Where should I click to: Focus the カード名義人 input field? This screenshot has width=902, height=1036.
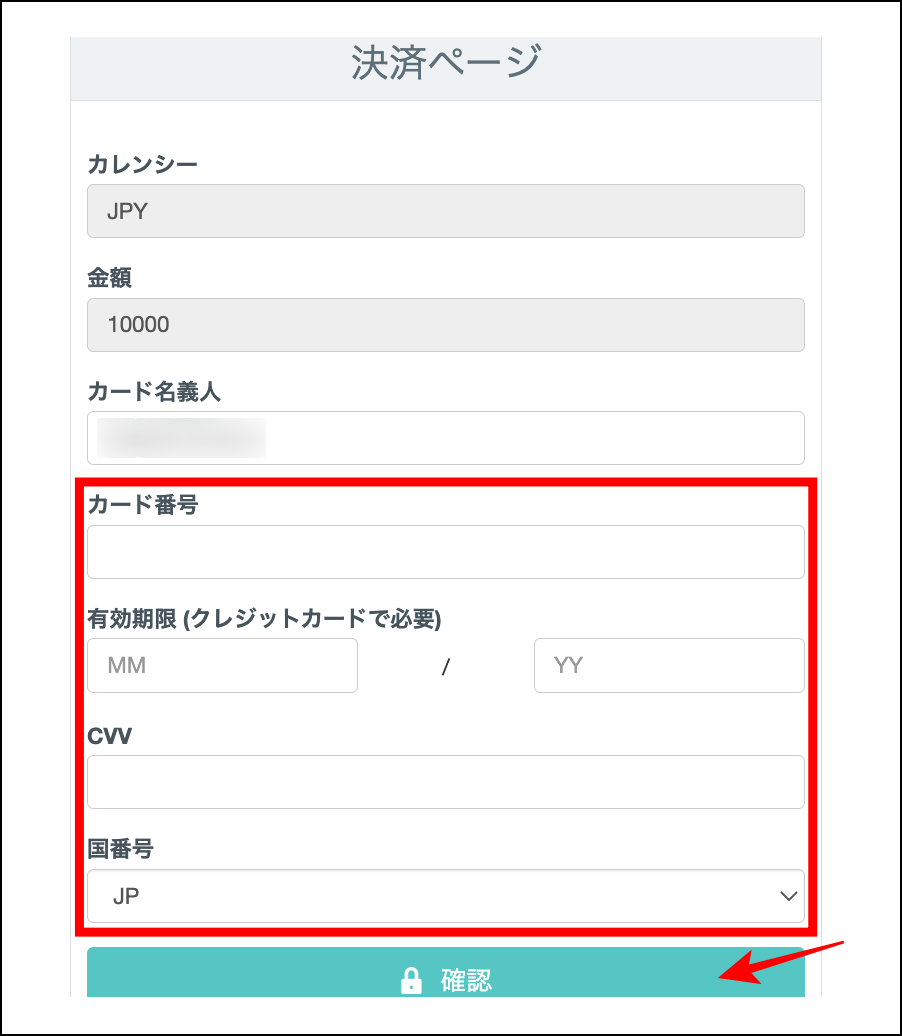point(445,438)
